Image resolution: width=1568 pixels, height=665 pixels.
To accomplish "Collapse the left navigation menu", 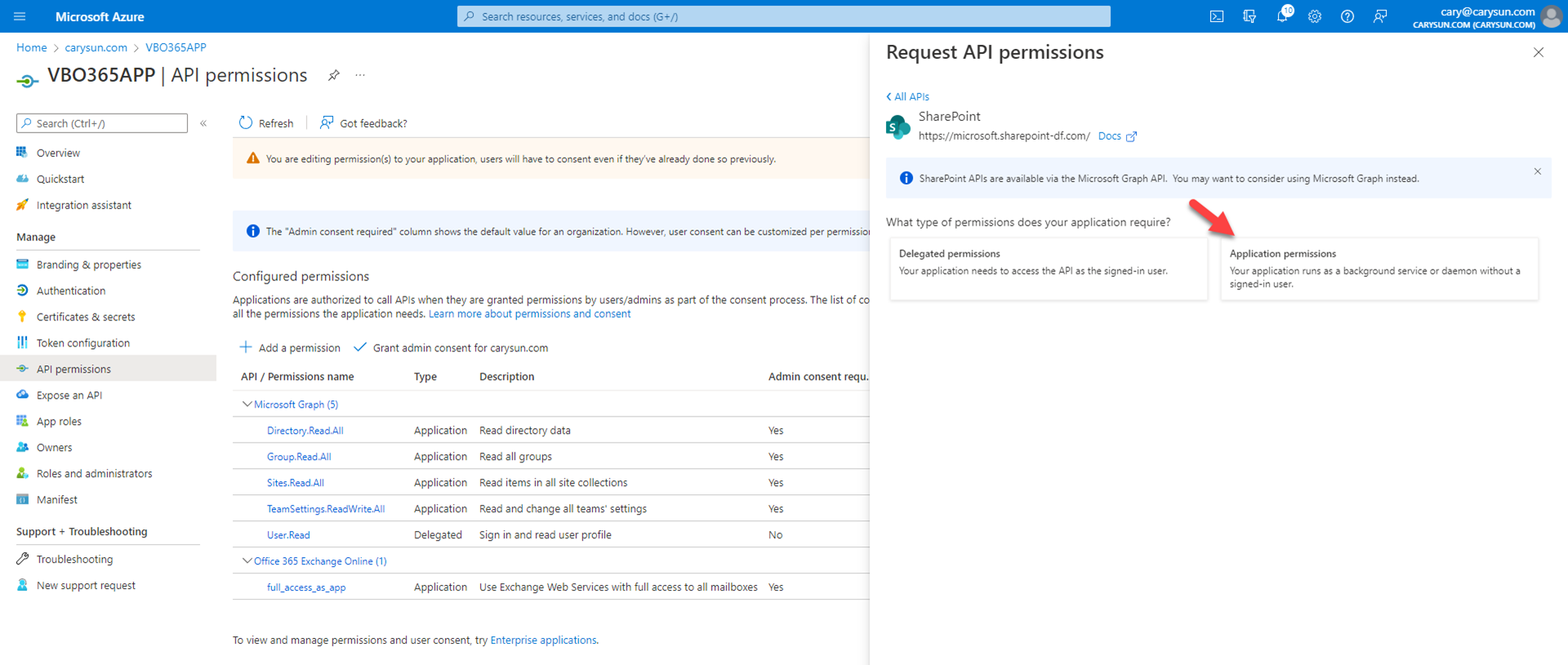I will [203, 123].
